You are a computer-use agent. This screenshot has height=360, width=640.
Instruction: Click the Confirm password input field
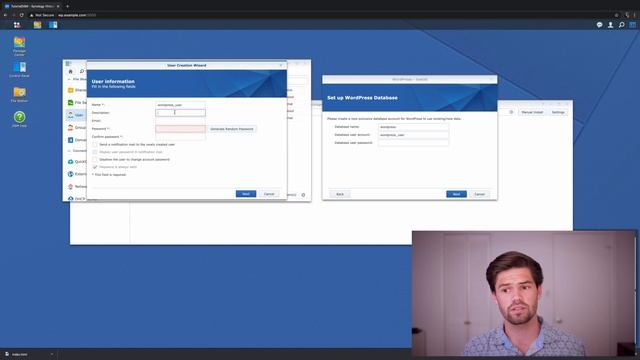pyautogui.click(x=180, y=137)
